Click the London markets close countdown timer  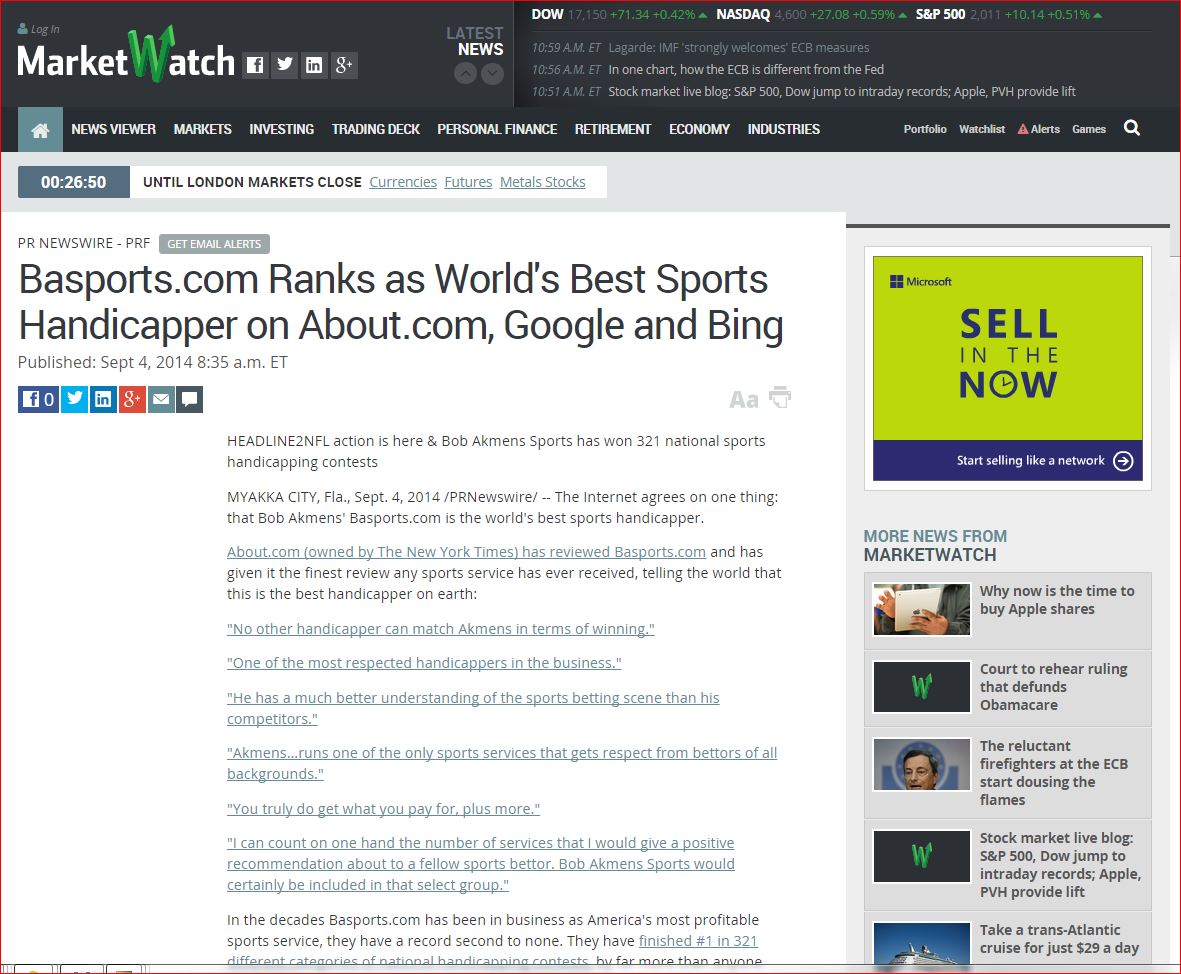pos(74,182)
